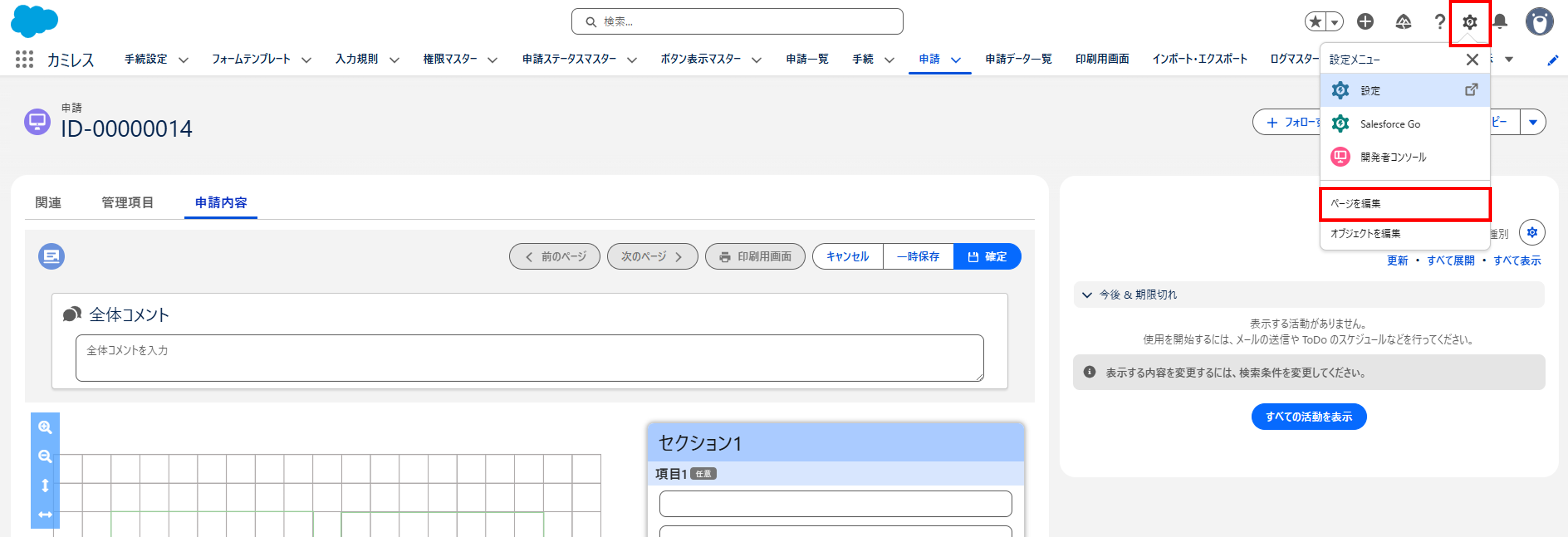Open the Guidance Center bell-shaped icon

pyautogui.click(x=1403, y=21)
